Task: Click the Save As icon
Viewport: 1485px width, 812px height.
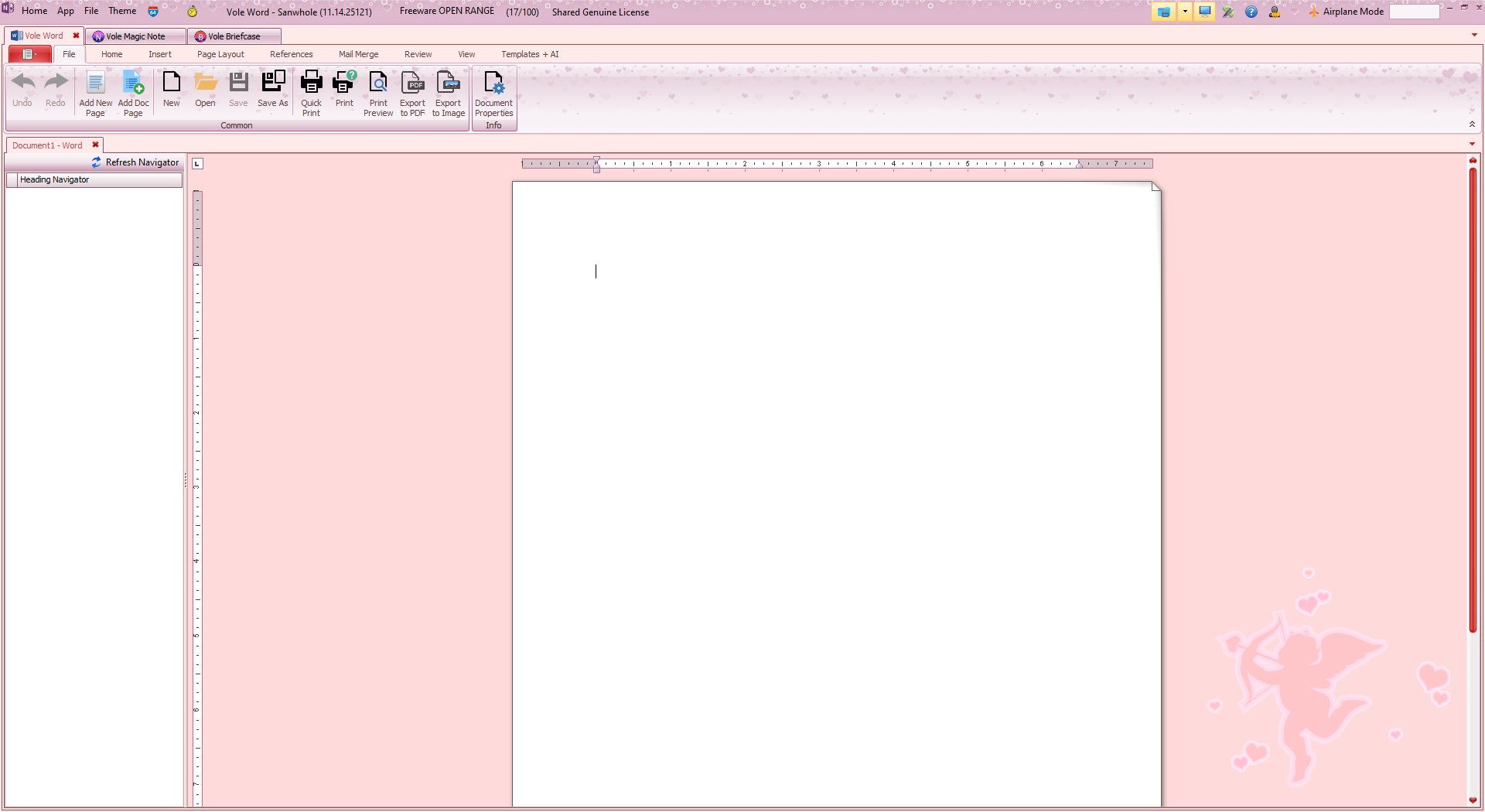Action: pos(272,84)
